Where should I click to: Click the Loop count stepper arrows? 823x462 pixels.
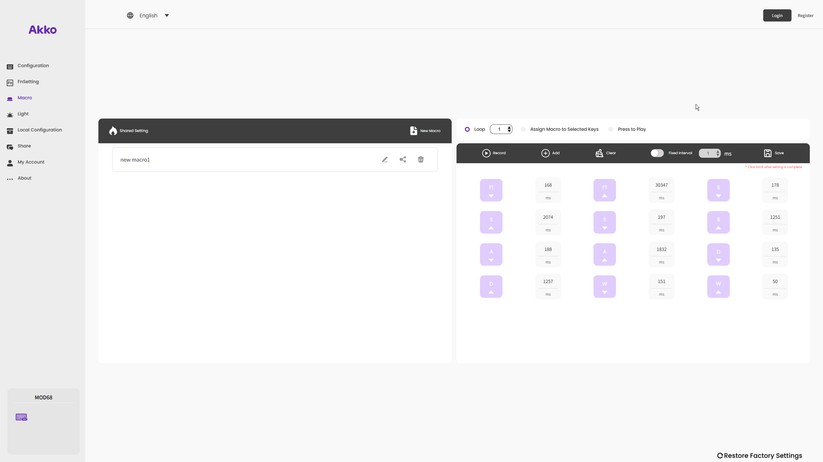[509, 129]
